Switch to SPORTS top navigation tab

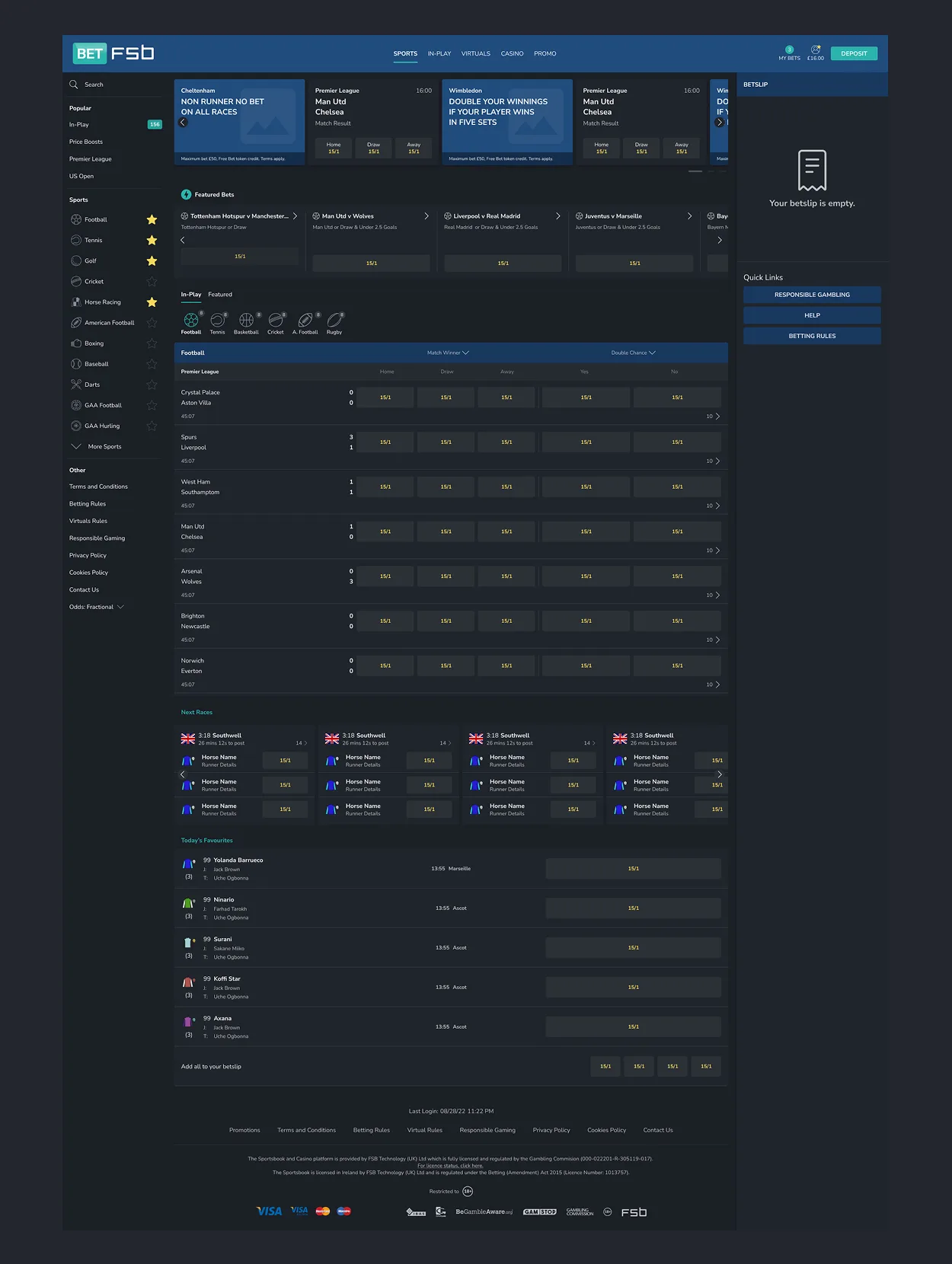[405, 53]
